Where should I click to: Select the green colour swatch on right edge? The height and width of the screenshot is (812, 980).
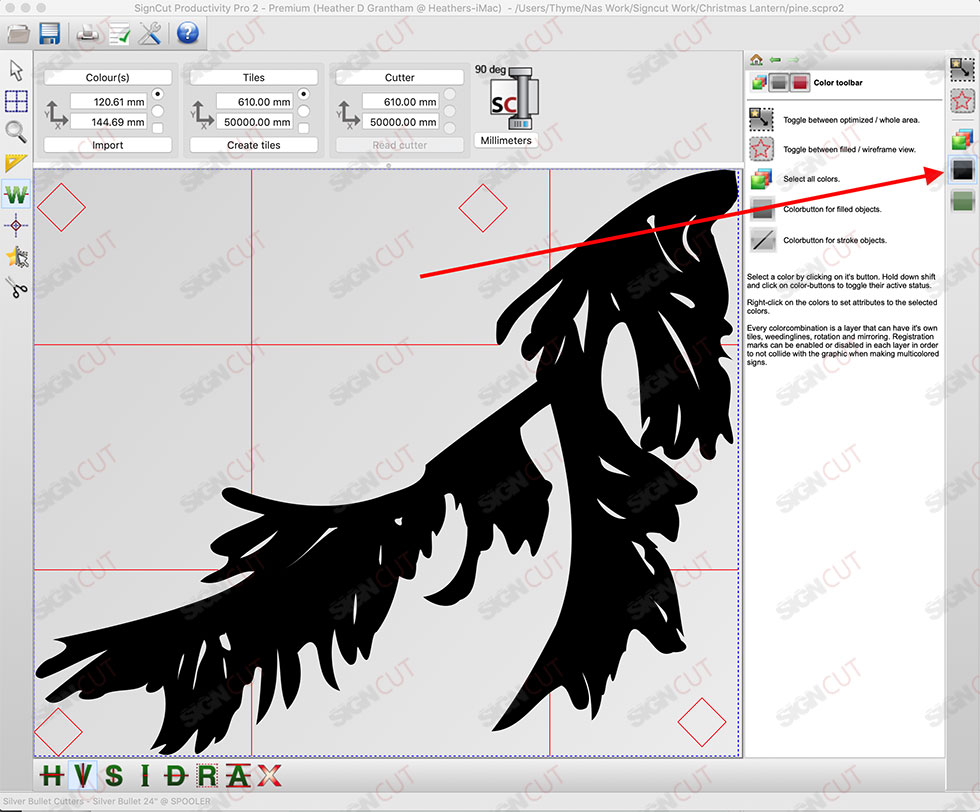962,201
